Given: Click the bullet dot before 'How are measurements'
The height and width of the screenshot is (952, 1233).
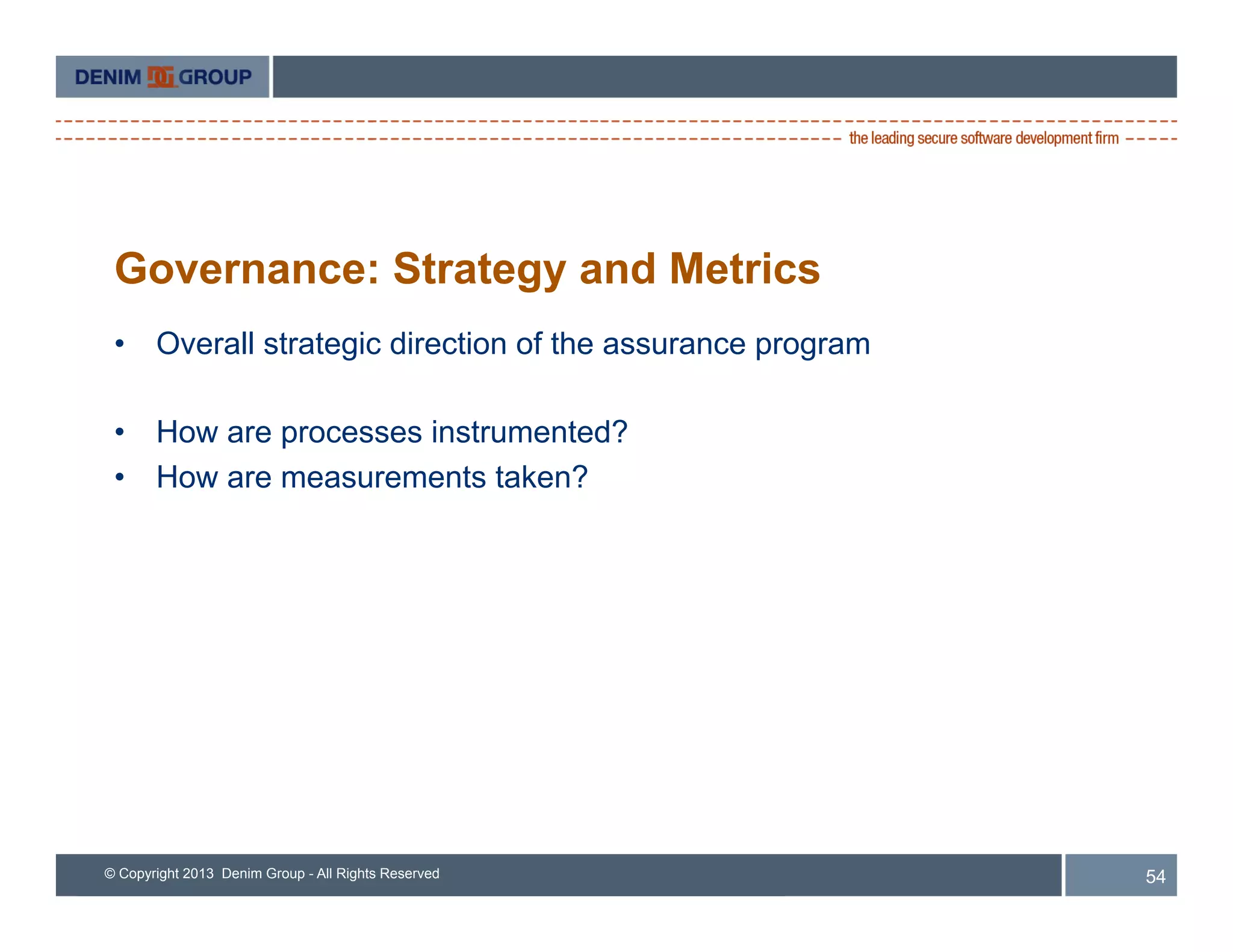Looking at the screenshot, I should (120, 477).
